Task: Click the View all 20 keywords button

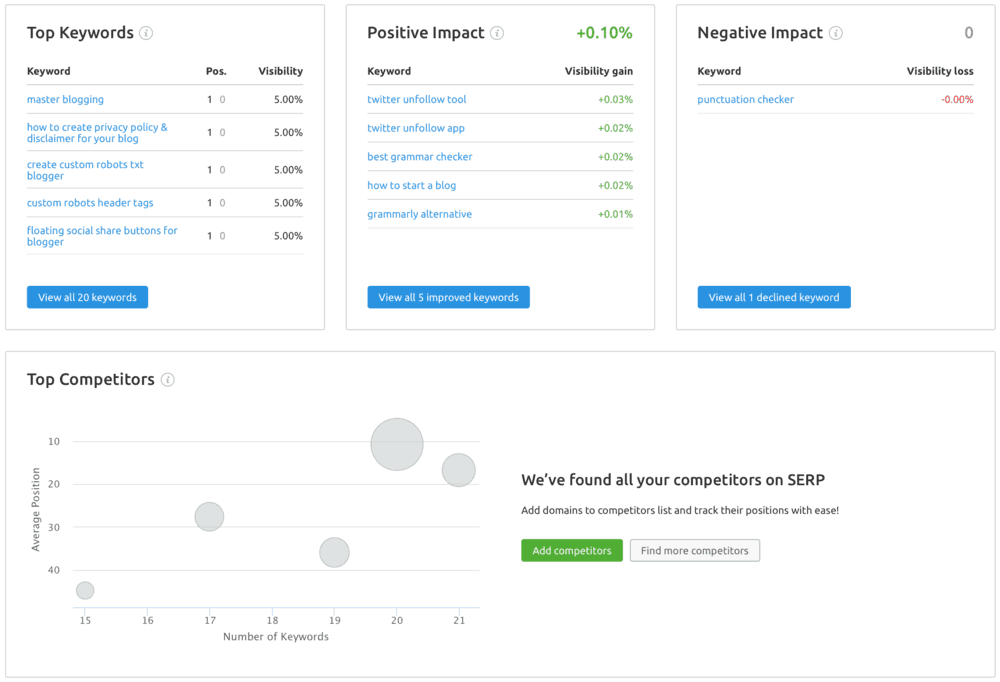Action: (87, 296)
